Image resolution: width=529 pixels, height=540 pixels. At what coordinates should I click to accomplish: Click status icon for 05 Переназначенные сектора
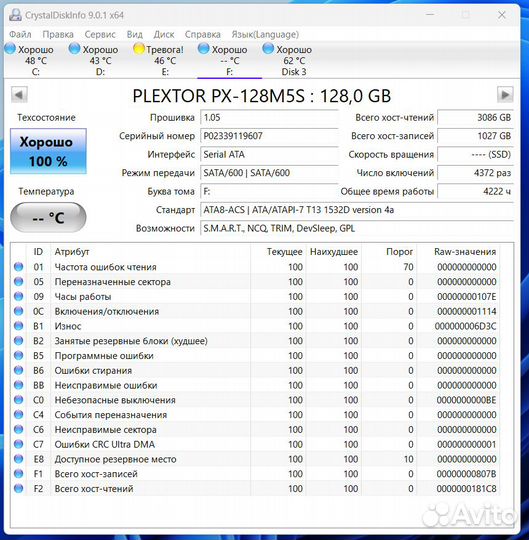click(19, 282)
